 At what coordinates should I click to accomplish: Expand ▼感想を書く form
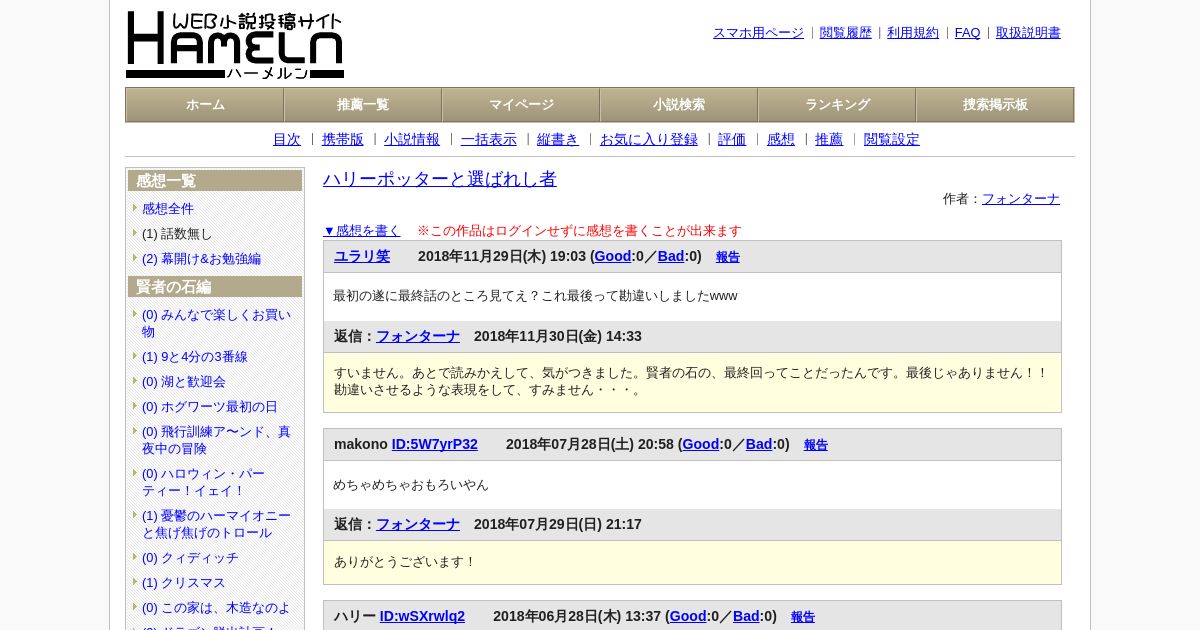click(x=362, y=231)
